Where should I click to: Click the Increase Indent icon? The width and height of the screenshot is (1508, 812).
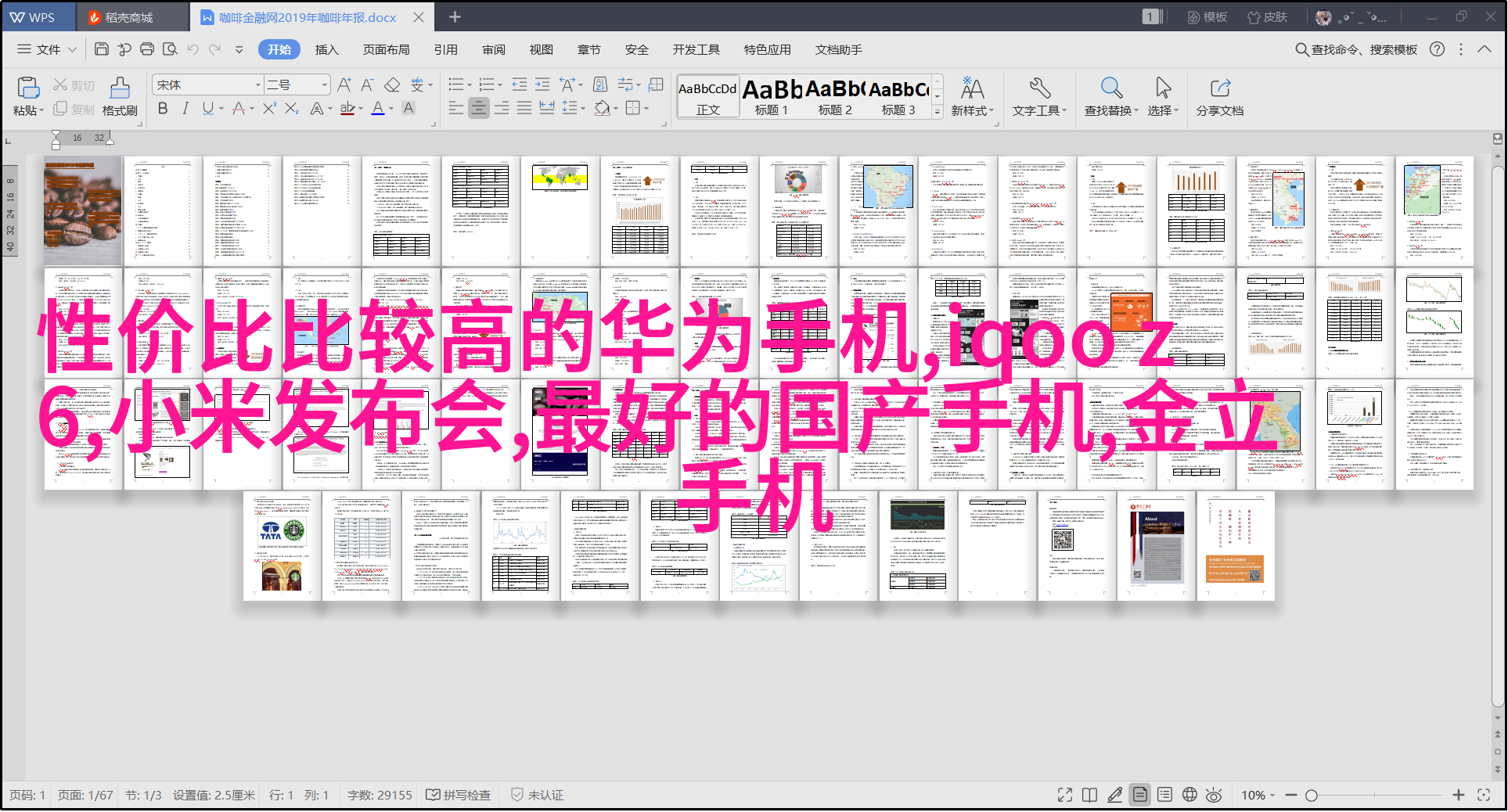[542, 84]
